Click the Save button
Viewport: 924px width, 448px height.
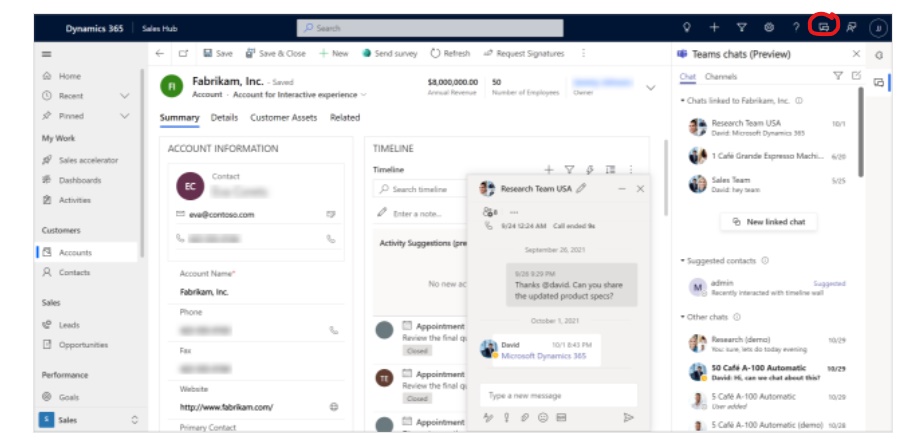218,53
